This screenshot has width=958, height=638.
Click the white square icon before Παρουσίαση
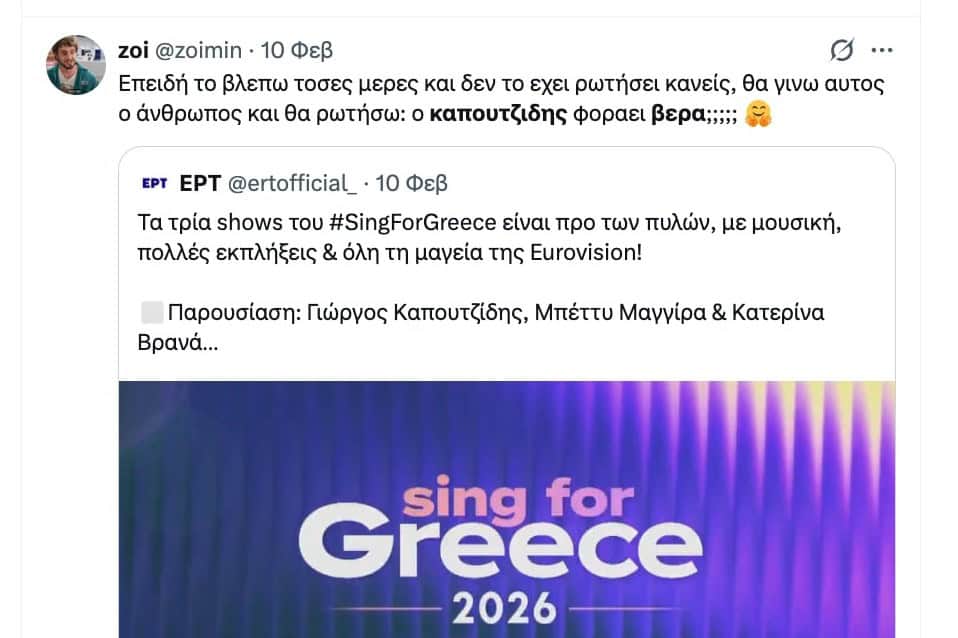pyautogui.click(x=152, y=313)
